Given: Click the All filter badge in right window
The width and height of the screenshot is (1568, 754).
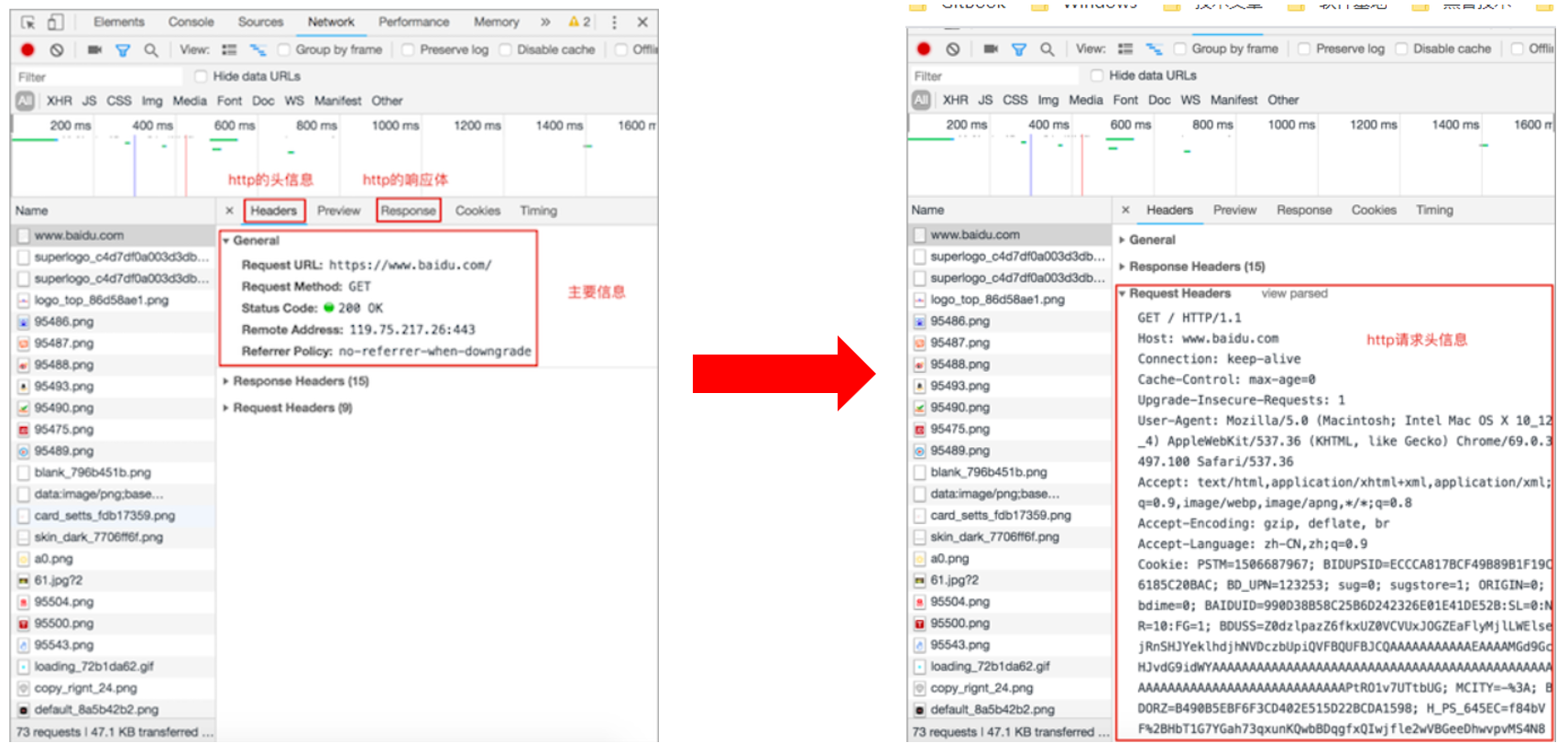Looking at the screenshot, I should coord(921,100).
